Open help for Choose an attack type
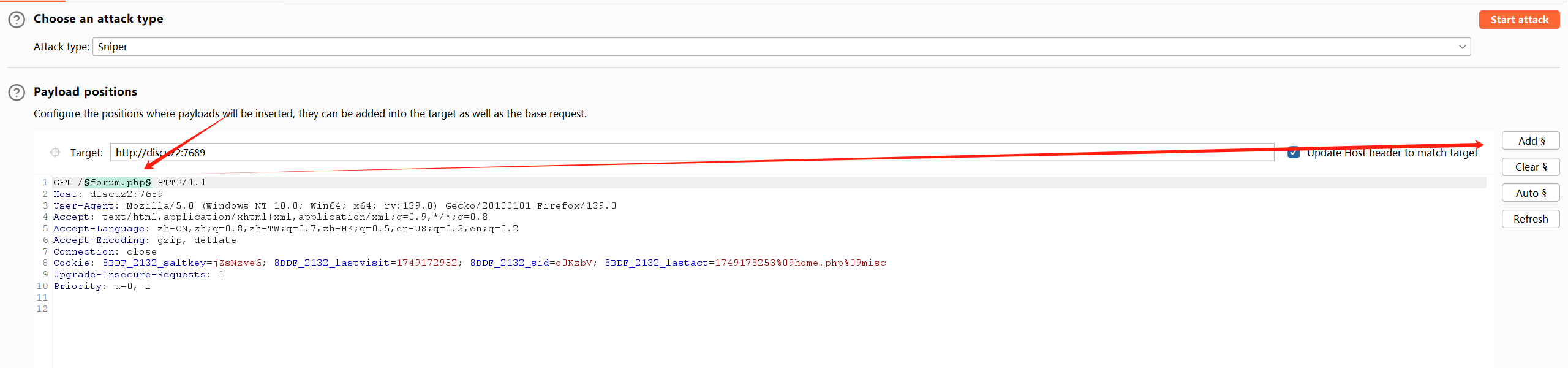Image resolution: width=1568 pixels, height=368 pixels. coord(17,20)
